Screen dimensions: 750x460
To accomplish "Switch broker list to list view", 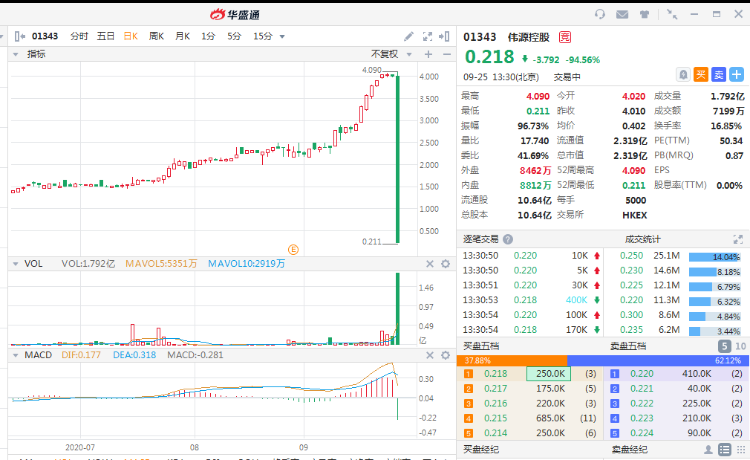I will (725, 449).
